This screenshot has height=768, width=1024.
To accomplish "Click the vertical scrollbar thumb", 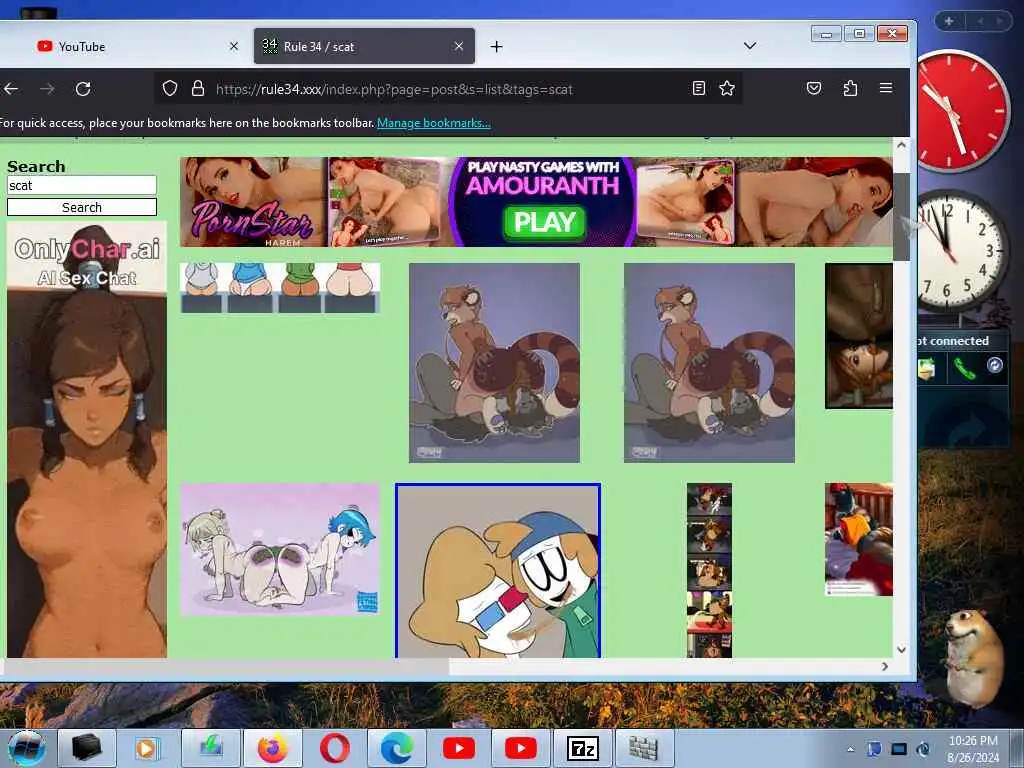I will click(901, 217).
